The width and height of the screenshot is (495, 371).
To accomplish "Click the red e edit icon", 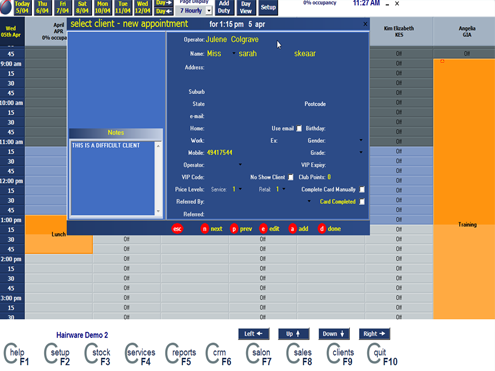I will [263, 229].
